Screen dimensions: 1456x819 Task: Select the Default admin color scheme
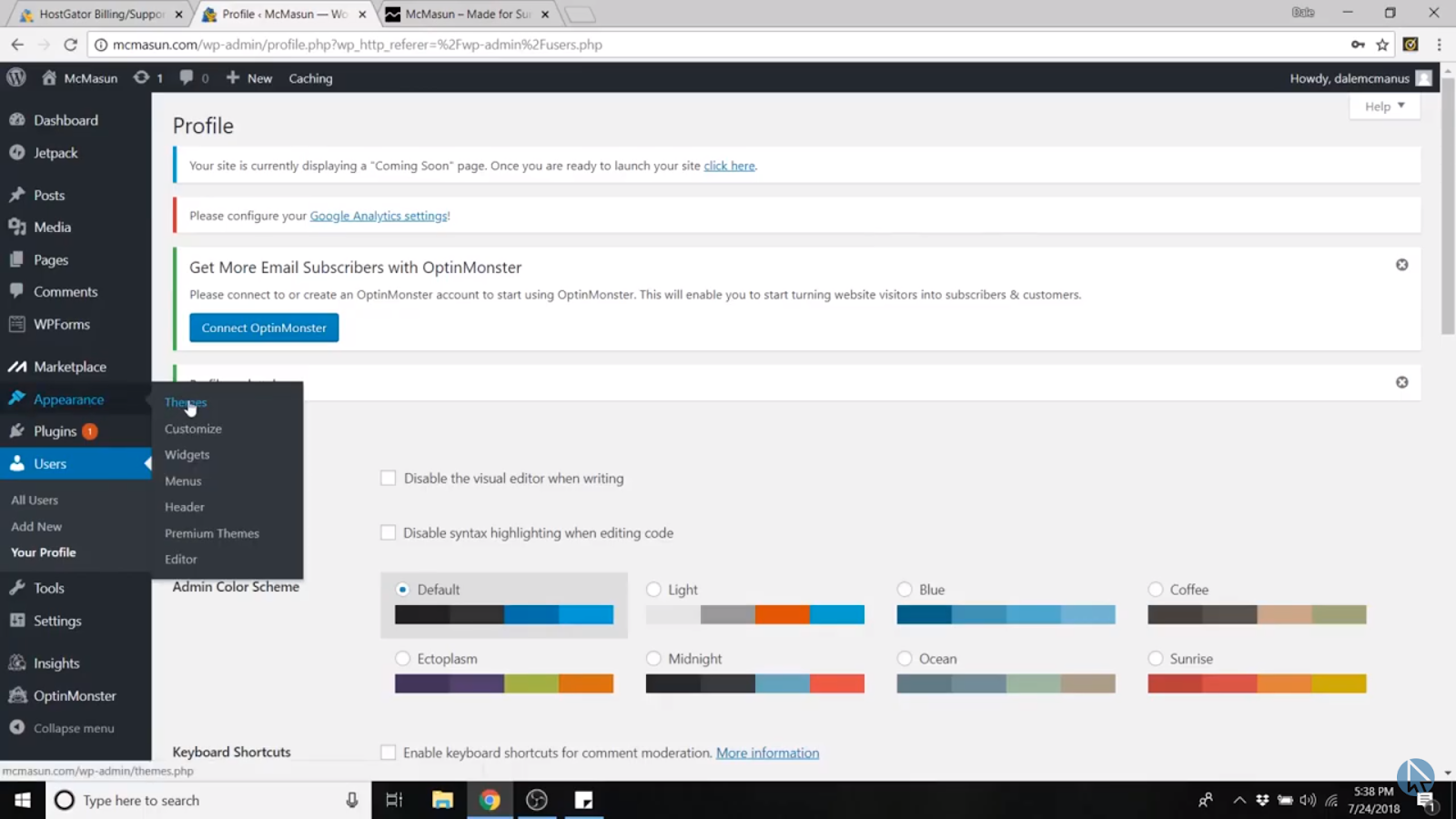tap(402, 590)
